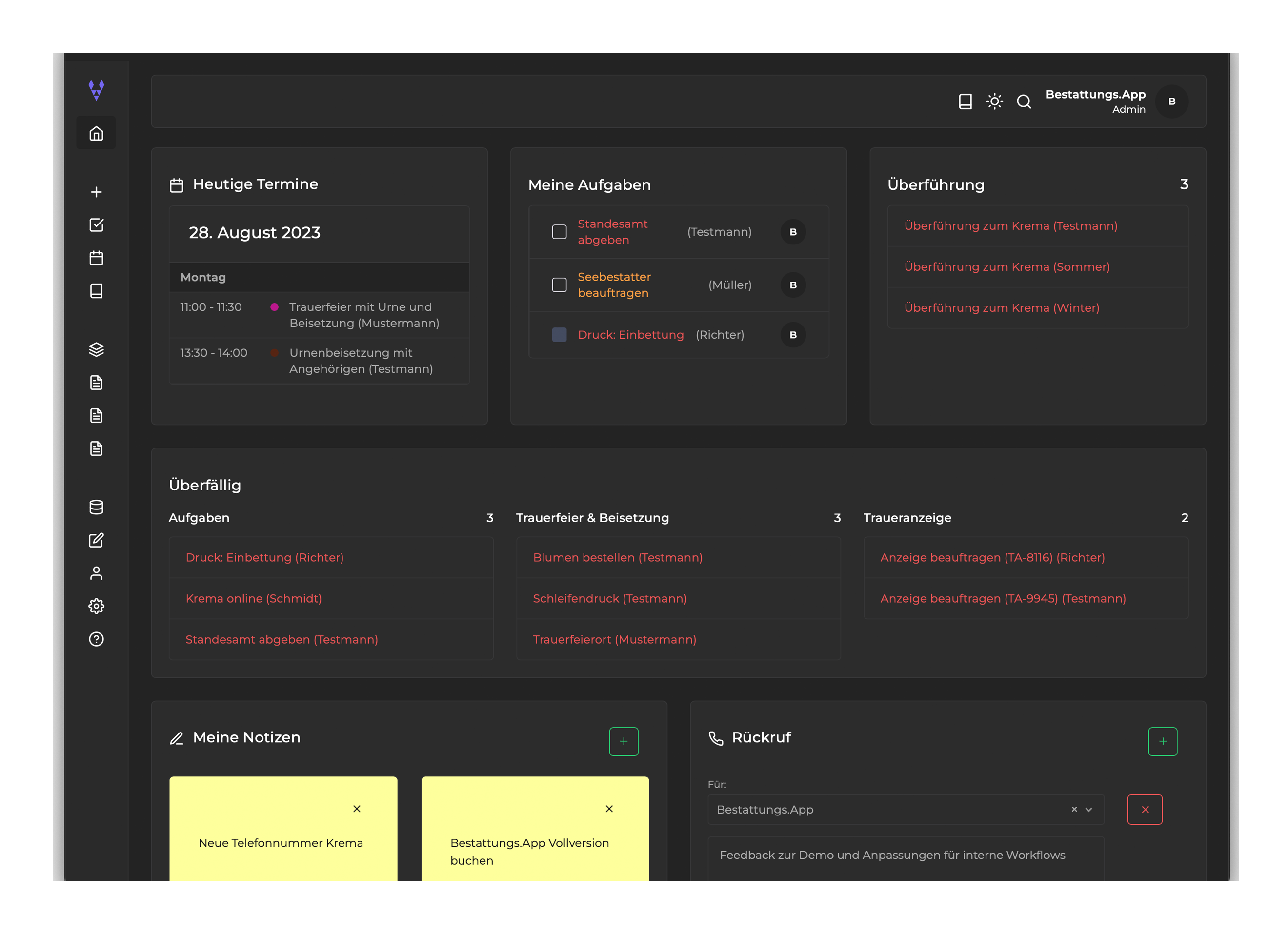
Task: Click B avatar on Seebestatter beauftragen task
Action: click(x=793, y=285)
